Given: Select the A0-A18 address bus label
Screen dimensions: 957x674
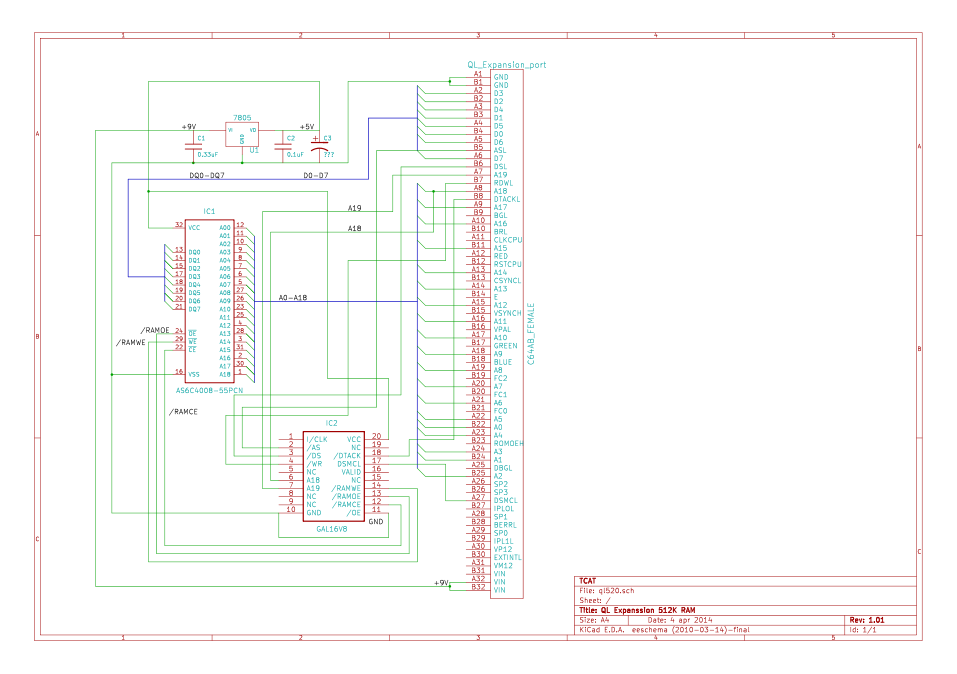Looking at the screenshot, I should pos(292,297).
